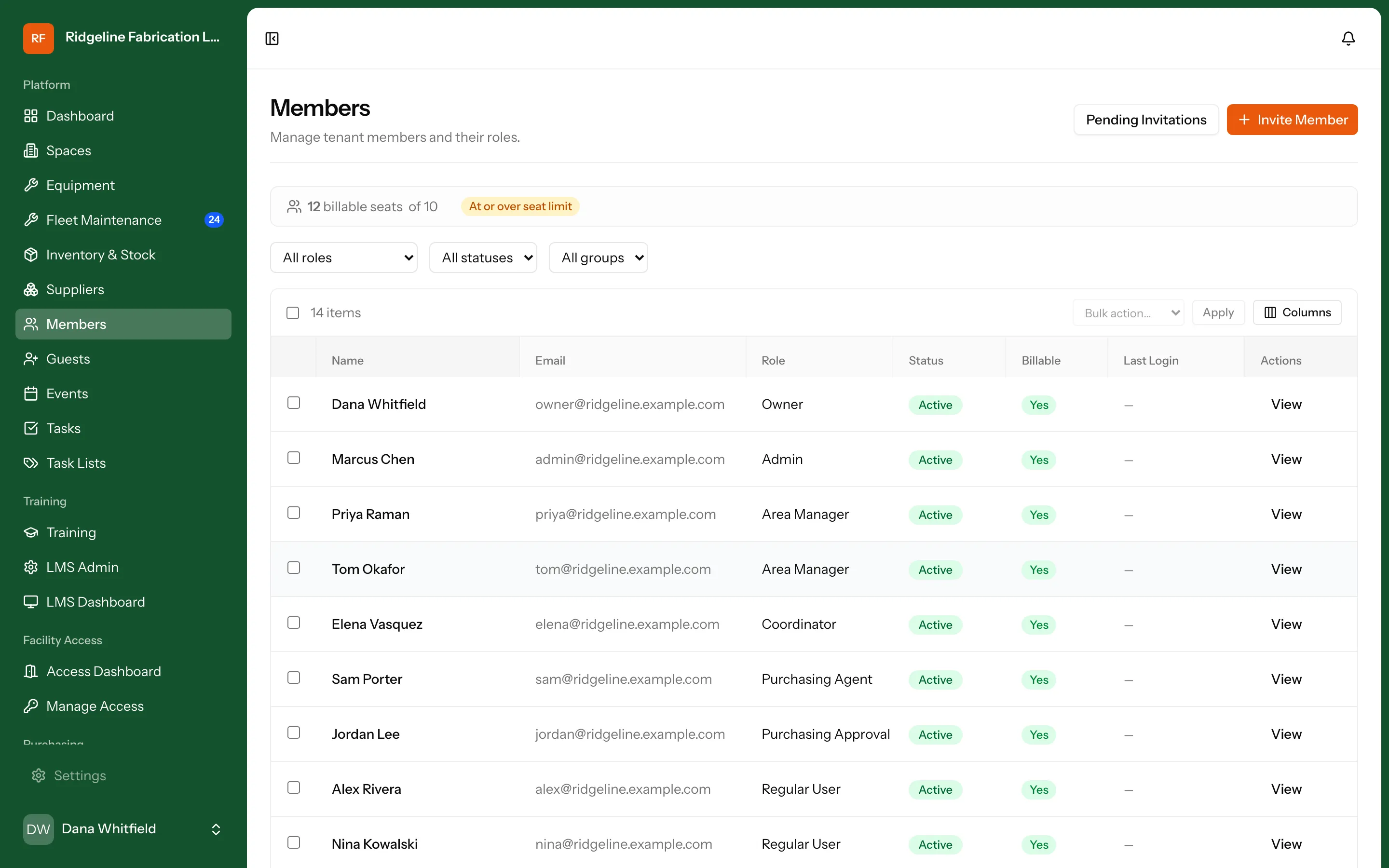Open Dashboard in the sidebar
This screenshot has height=868, width=1389.
[x=123, y=116]
